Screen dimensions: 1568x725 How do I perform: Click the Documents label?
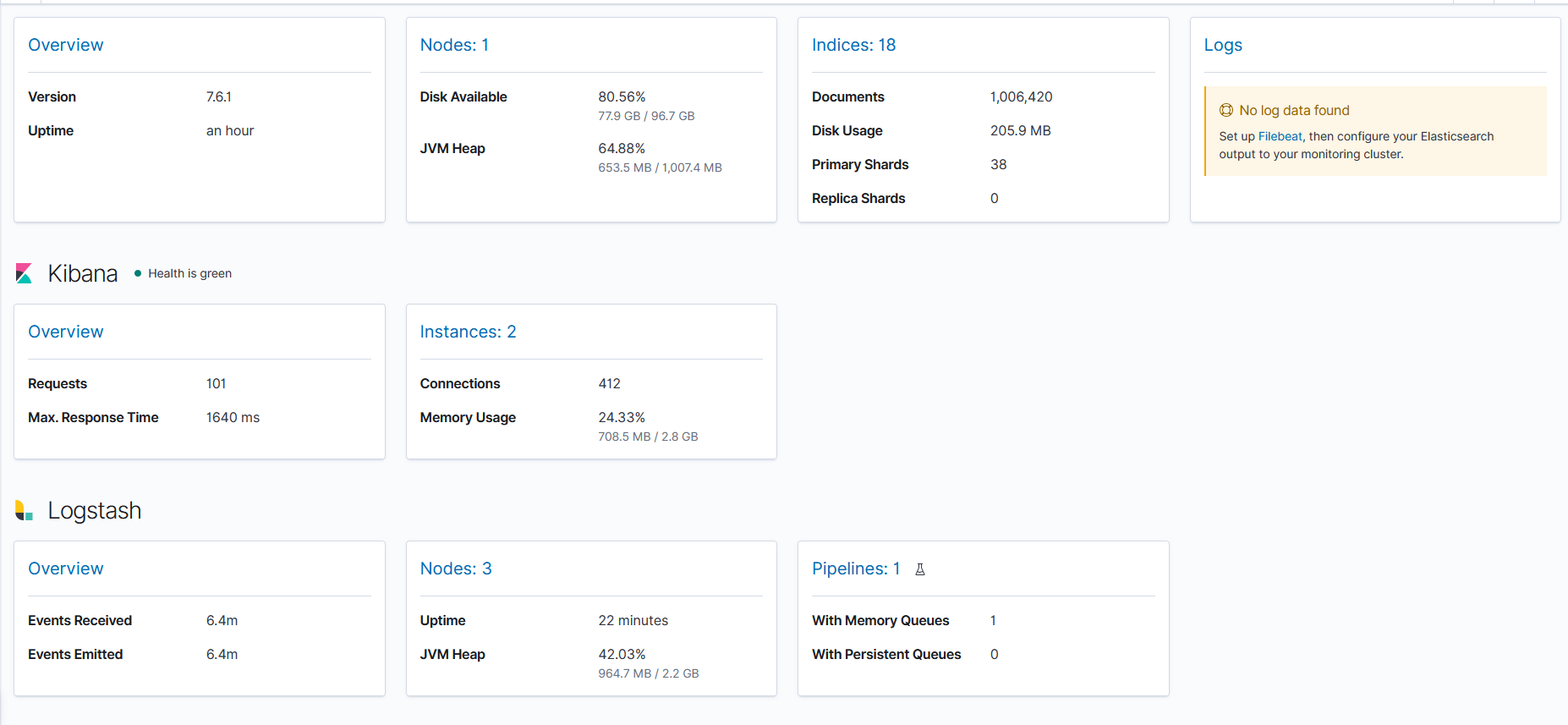pyautogui.click(x=848, y=96)
